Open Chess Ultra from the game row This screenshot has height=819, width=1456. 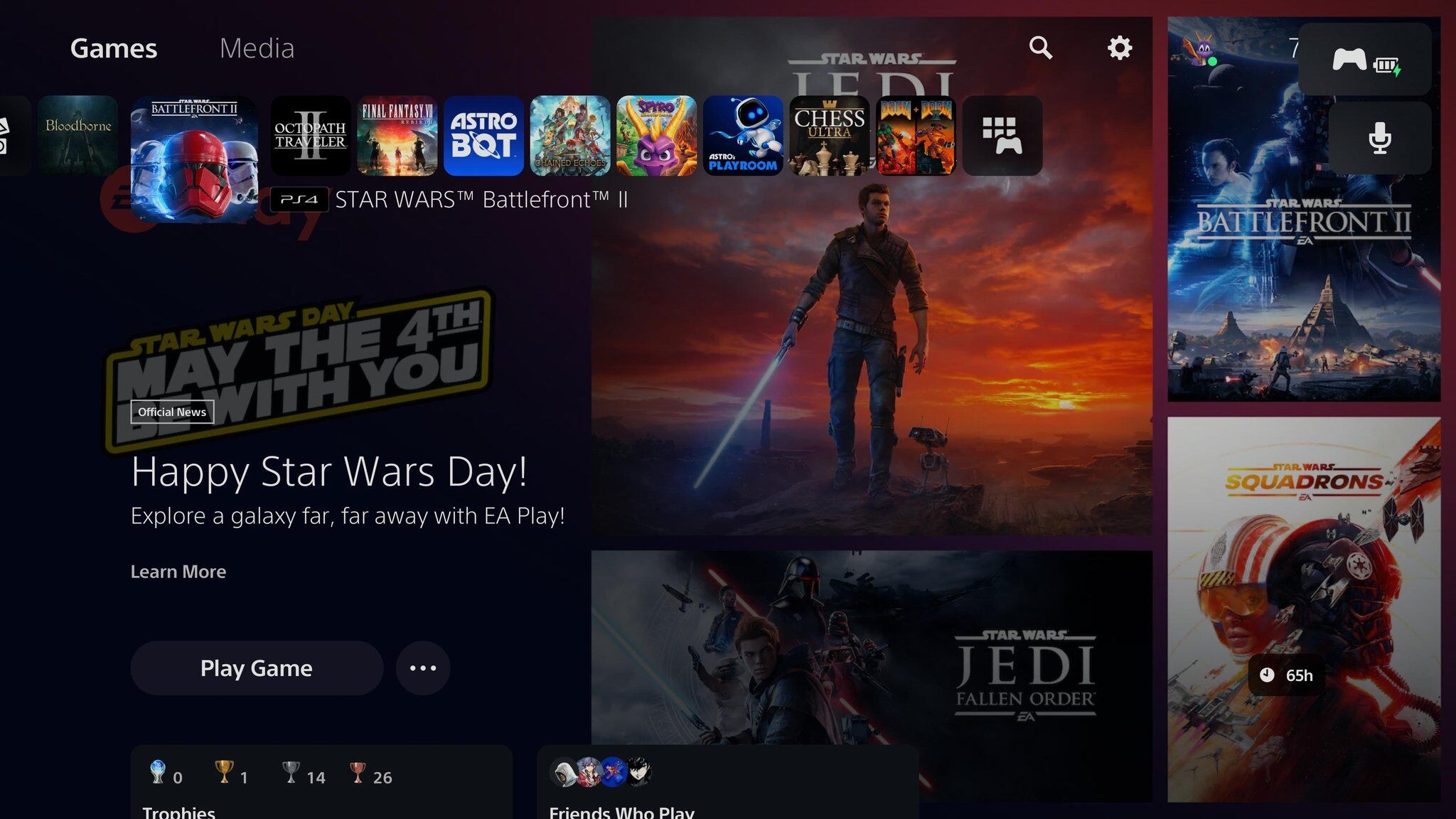(828, 135)
